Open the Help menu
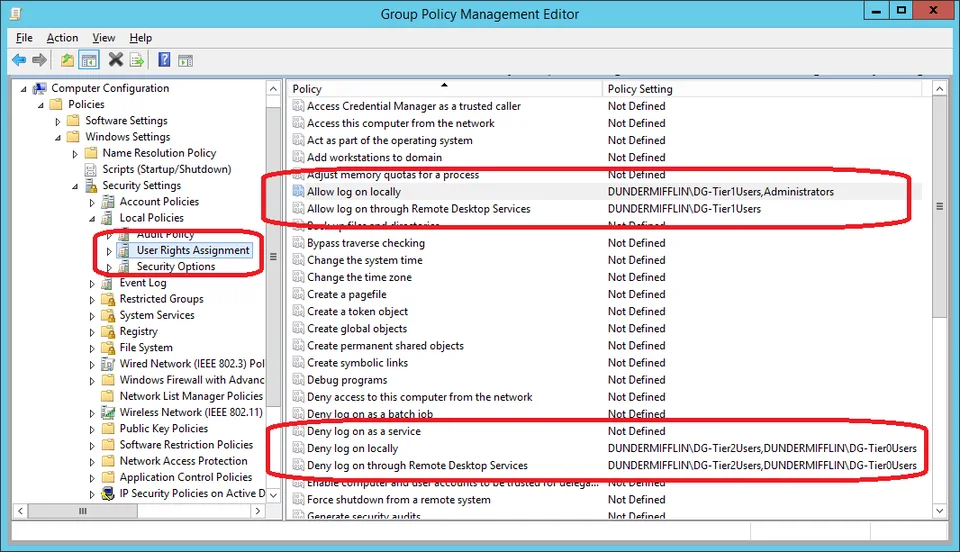This screenshot has height=552, width=960. [141, 38]
